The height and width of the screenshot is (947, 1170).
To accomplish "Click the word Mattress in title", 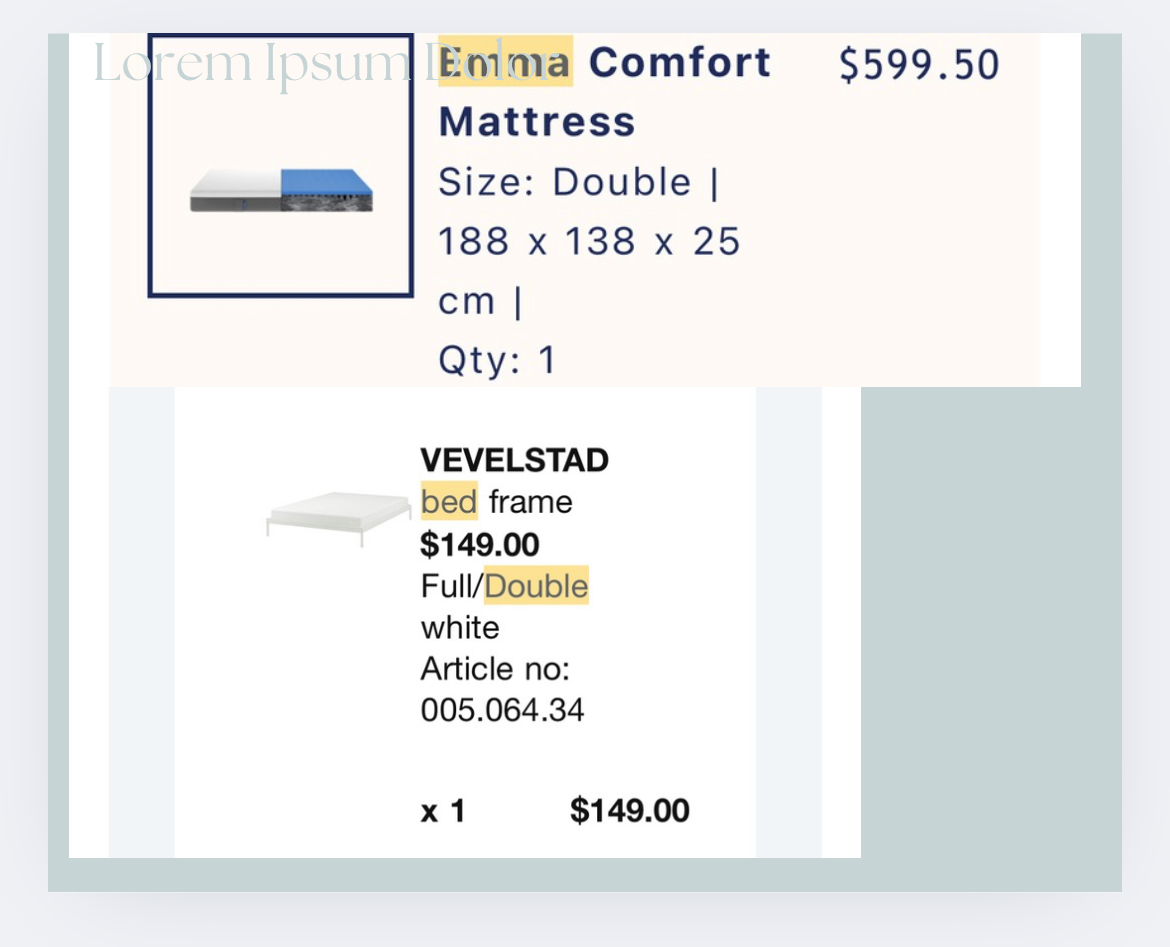I will [x=537, y=122].
